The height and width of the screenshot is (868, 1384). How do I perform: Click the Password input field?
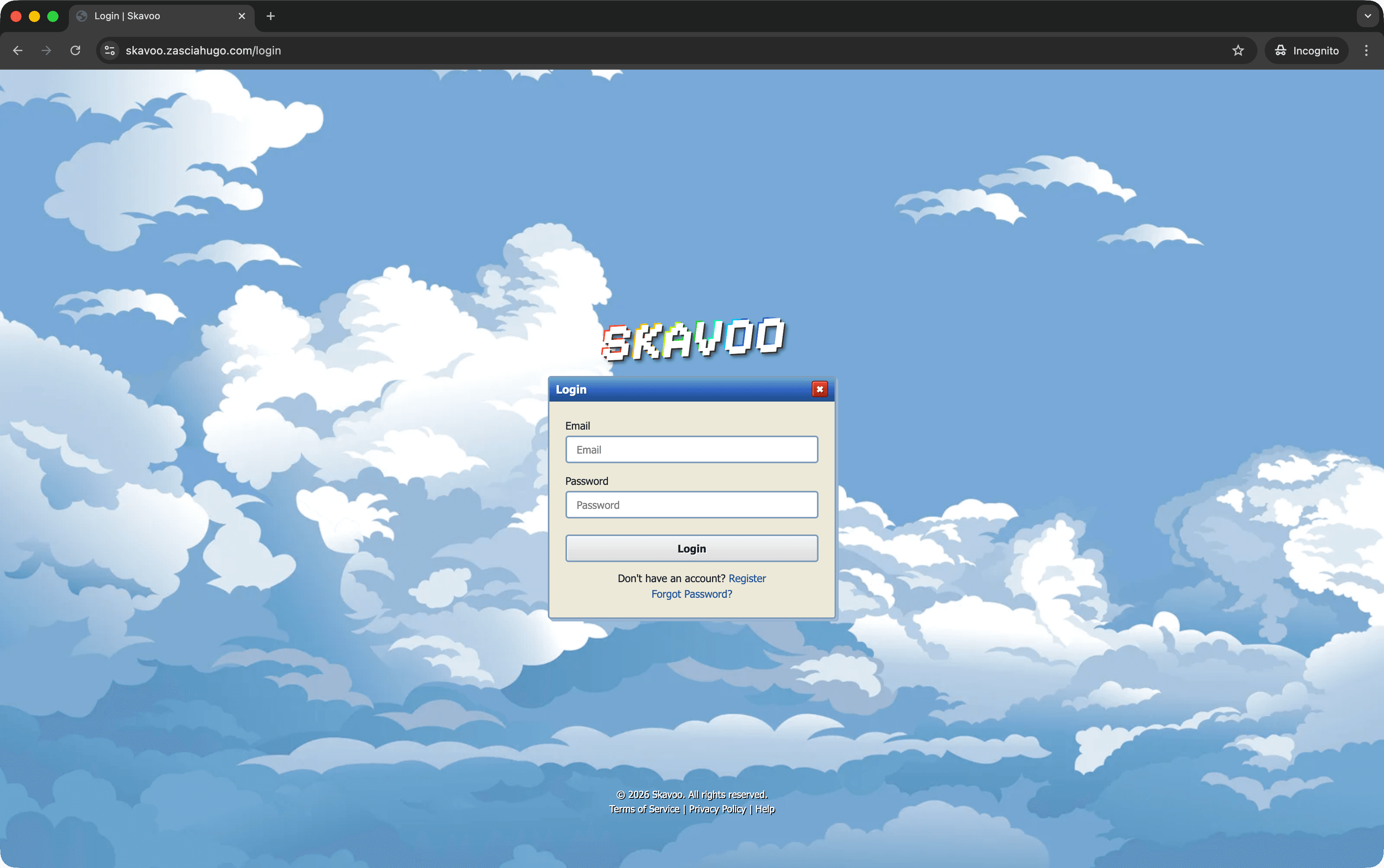click(691, 504)
